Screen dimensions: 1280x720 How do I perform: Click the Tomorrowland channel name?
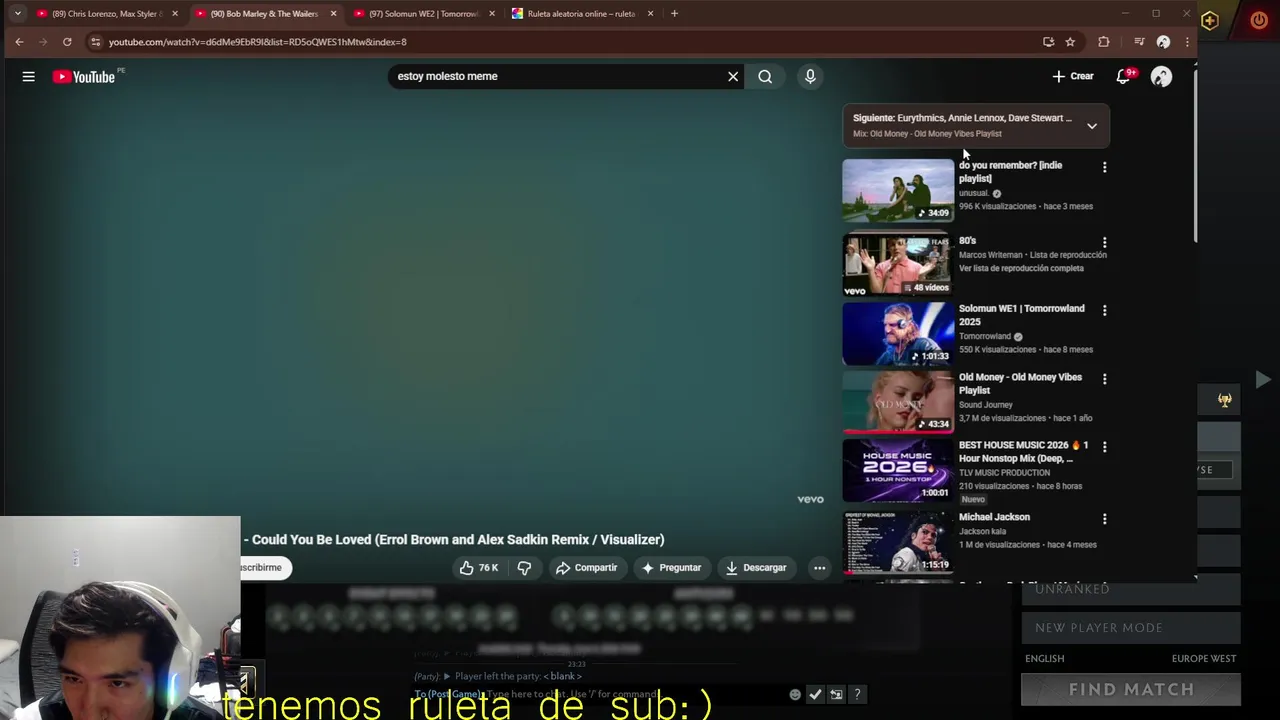(x=985, y=336)
